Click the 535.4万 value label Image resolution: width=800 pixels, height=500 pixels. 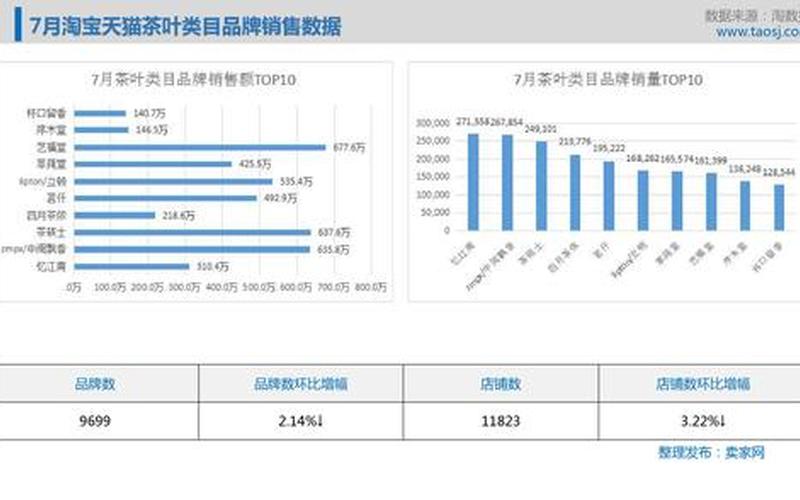coord(296,182)
